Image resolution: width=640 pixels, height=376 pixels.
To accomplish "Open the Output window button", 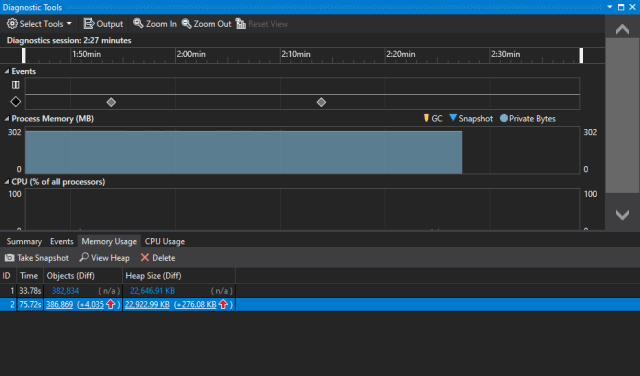I will (x=103, y=24).
